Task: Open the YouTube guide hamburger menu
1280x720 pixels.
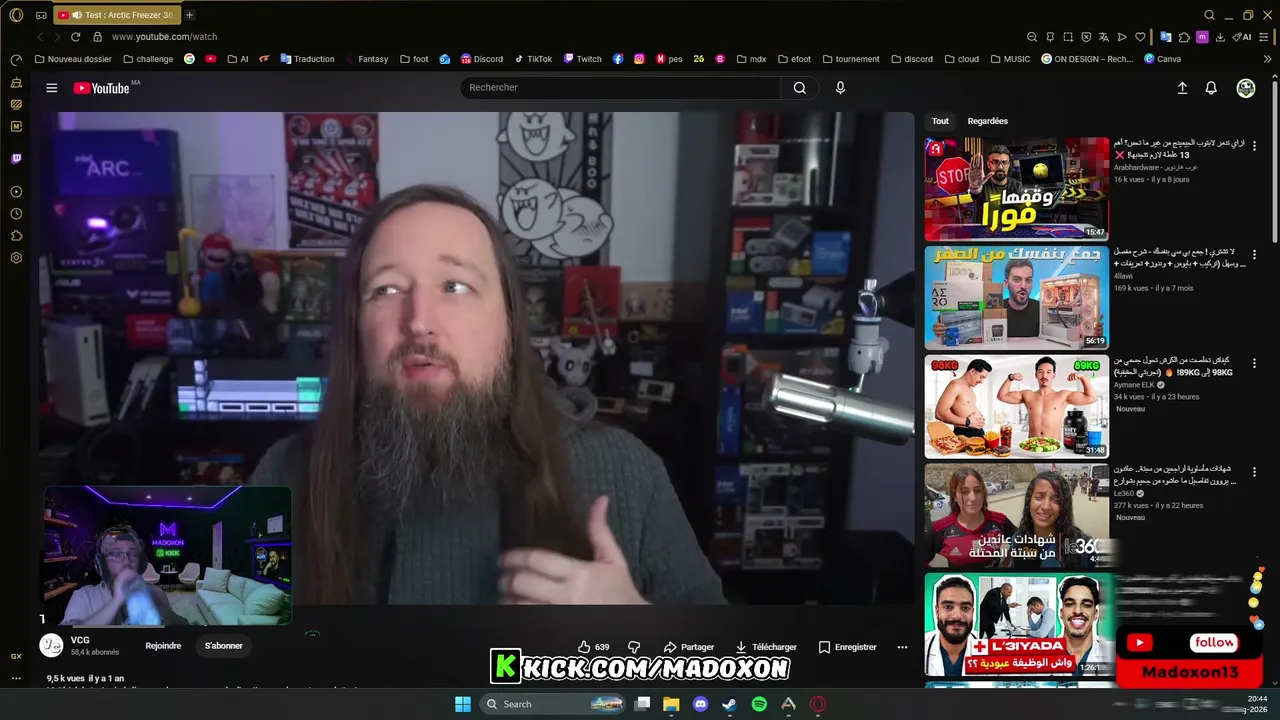Action: pos(52,88)
